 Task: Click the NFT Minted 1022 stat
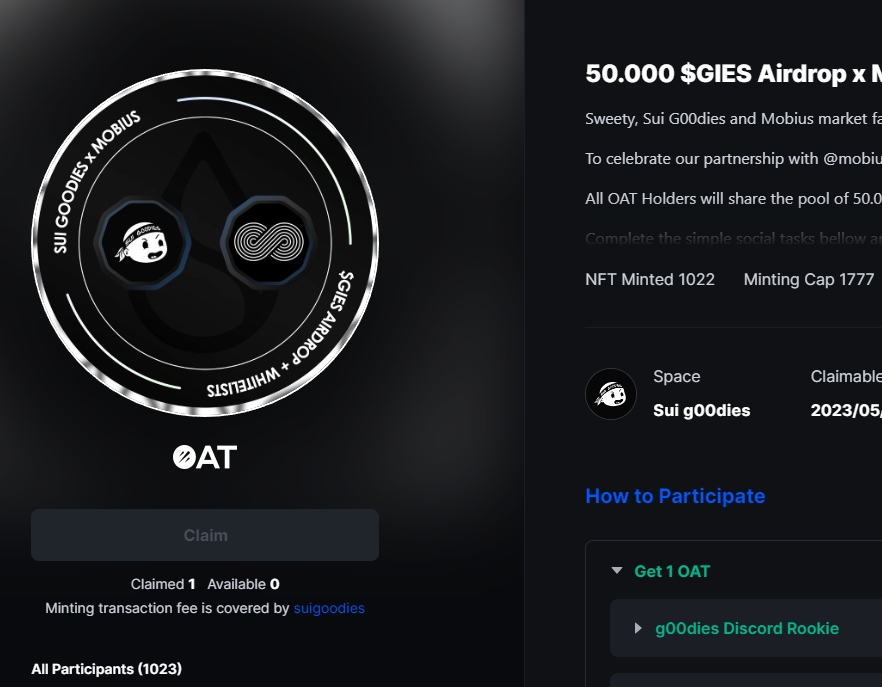(x=650, y=279)
